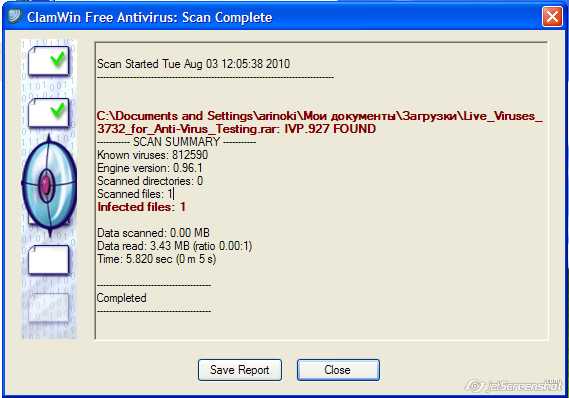Click the infected file path line
The image size is (569, 398).
pos(320,122)
